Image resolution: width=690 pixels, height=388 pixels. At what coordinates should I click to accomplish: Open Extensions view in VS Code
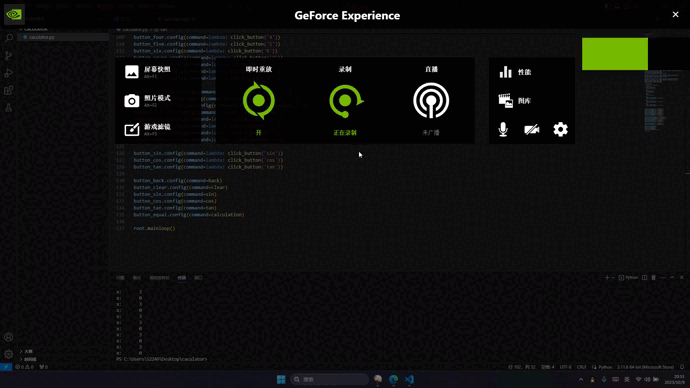click(8, 91)
